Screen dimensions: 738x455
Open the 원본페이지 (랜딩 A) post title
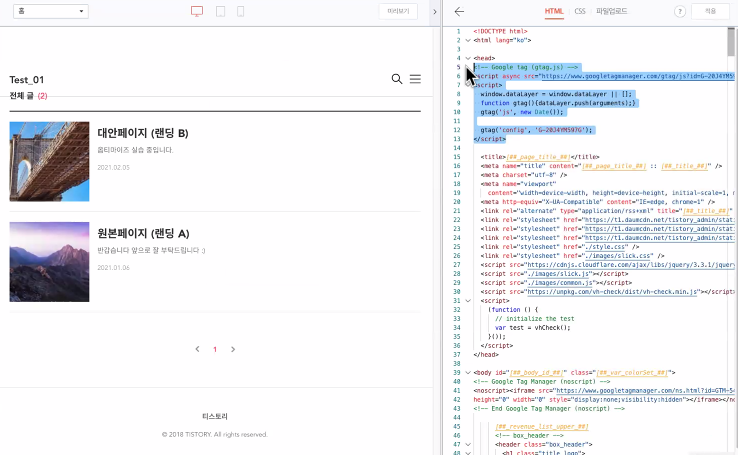coord(143,233)
